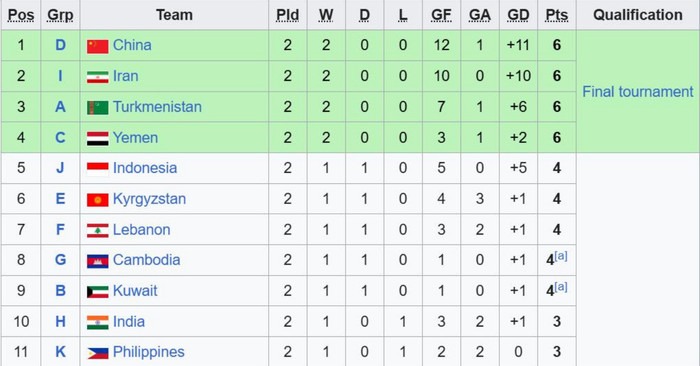Open the India team link

[129, 321]
